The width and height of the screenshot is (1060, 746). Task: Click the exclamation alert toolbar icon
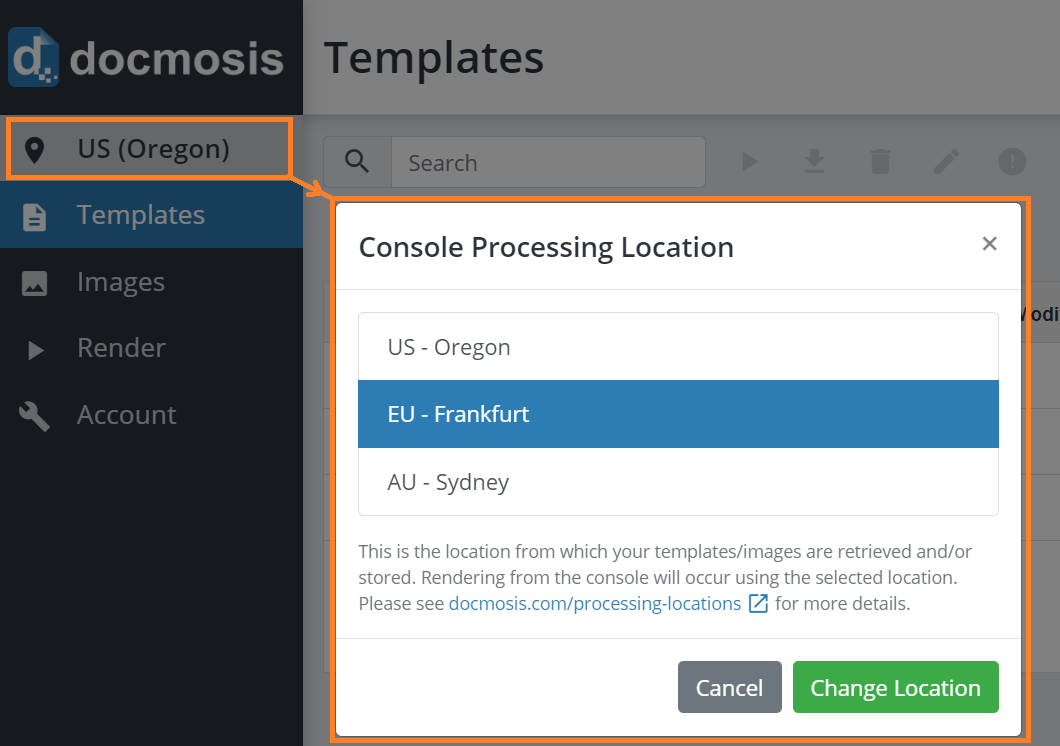coord(1012,161)
